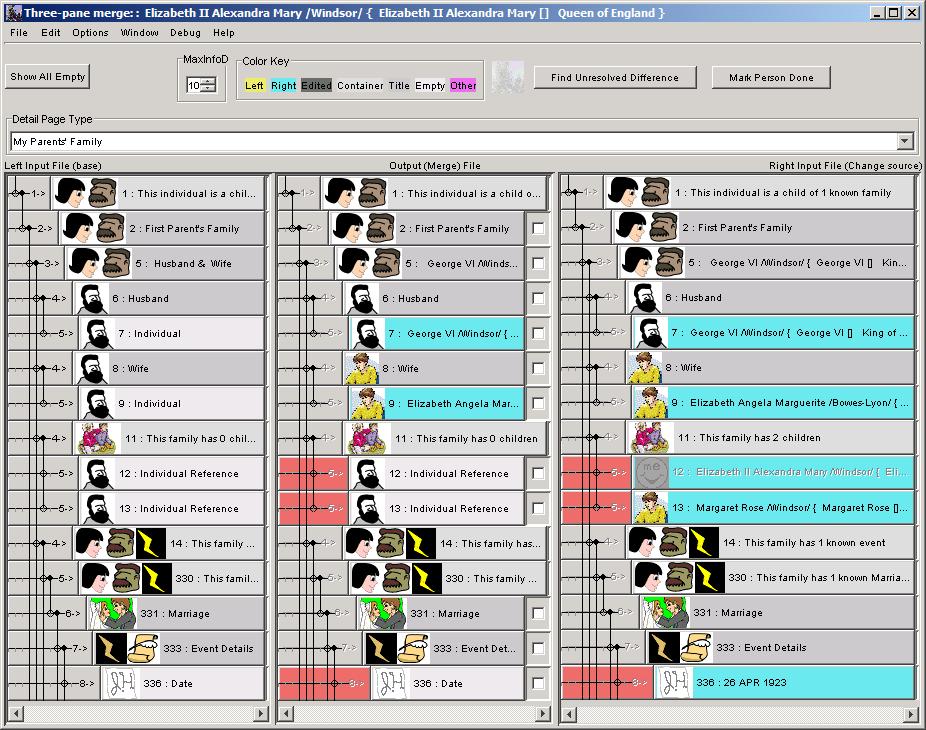Click the cyan Right swatch in Color Key

click(283, 86)
